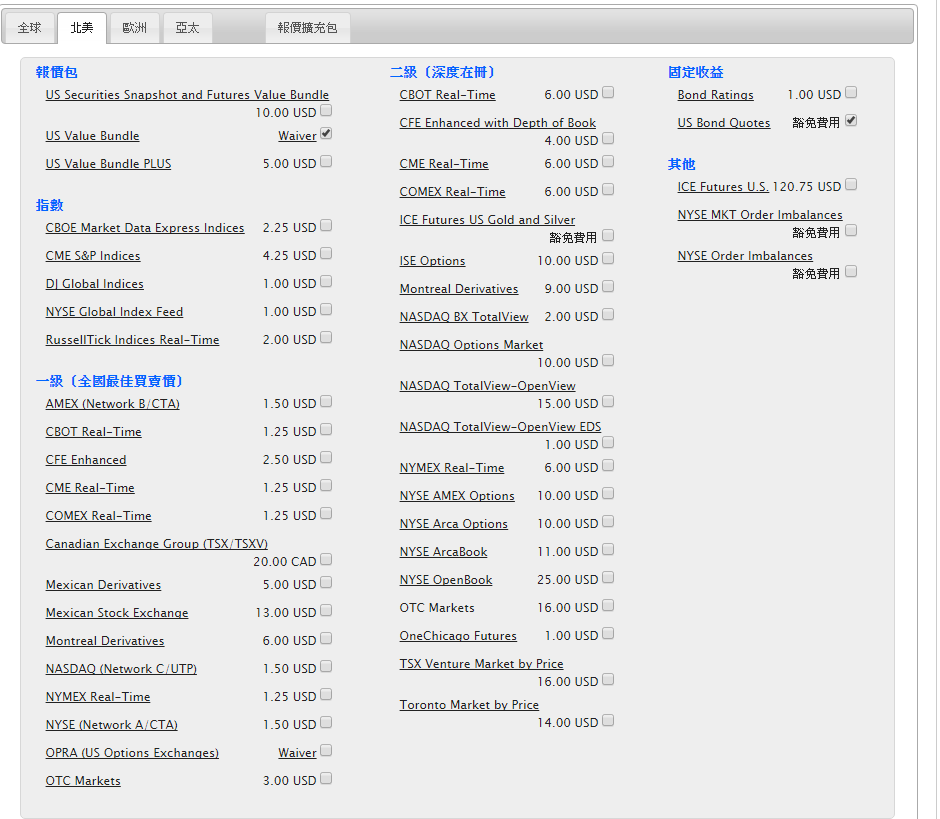Screen dimensions: 940x819
Task: Check the NASDAQ (Network C/UTP) box
Action: 326,667
